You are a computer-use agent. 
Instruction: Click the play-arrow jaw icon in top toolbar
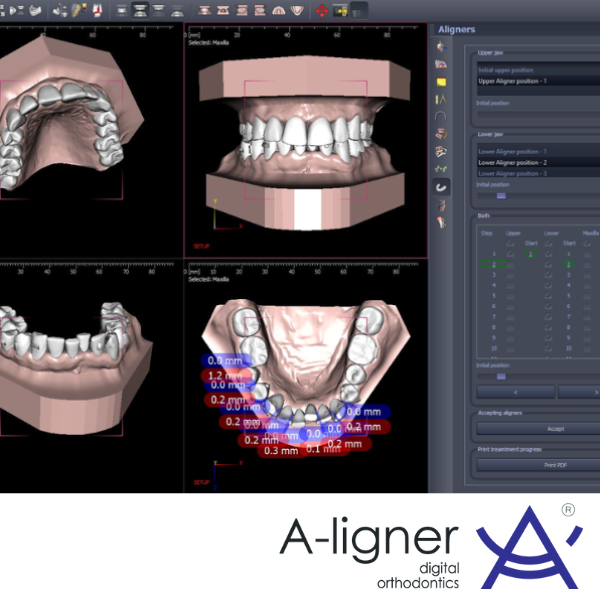pos(16,10)
